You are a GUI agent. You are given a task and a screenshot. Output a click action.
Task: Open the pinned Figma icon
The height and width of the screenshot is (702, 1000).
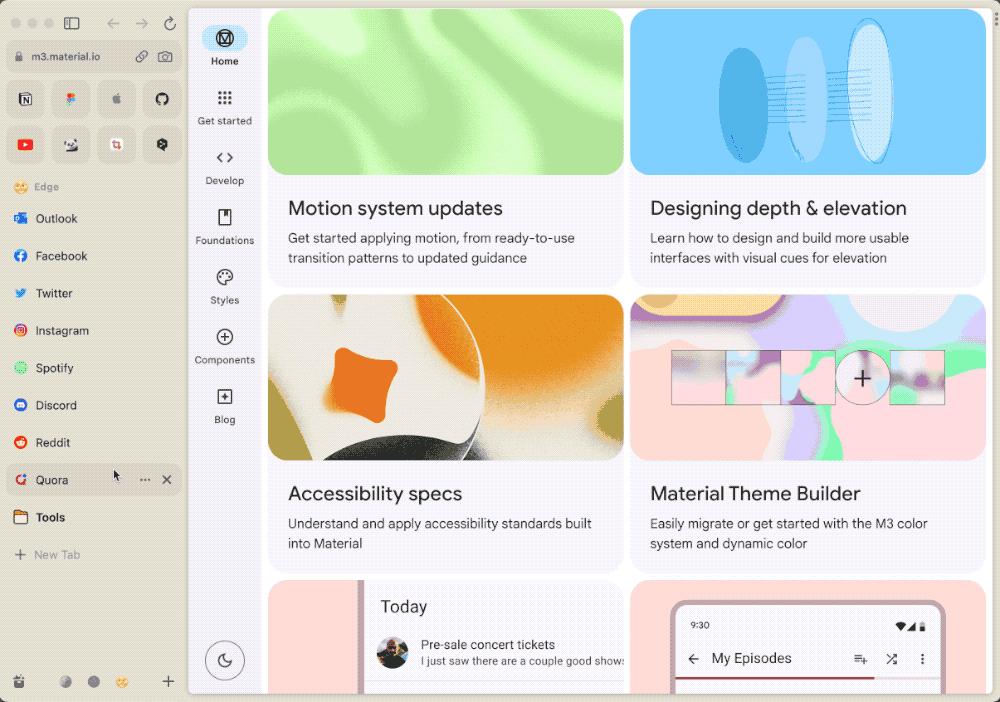tap(71, 99)
